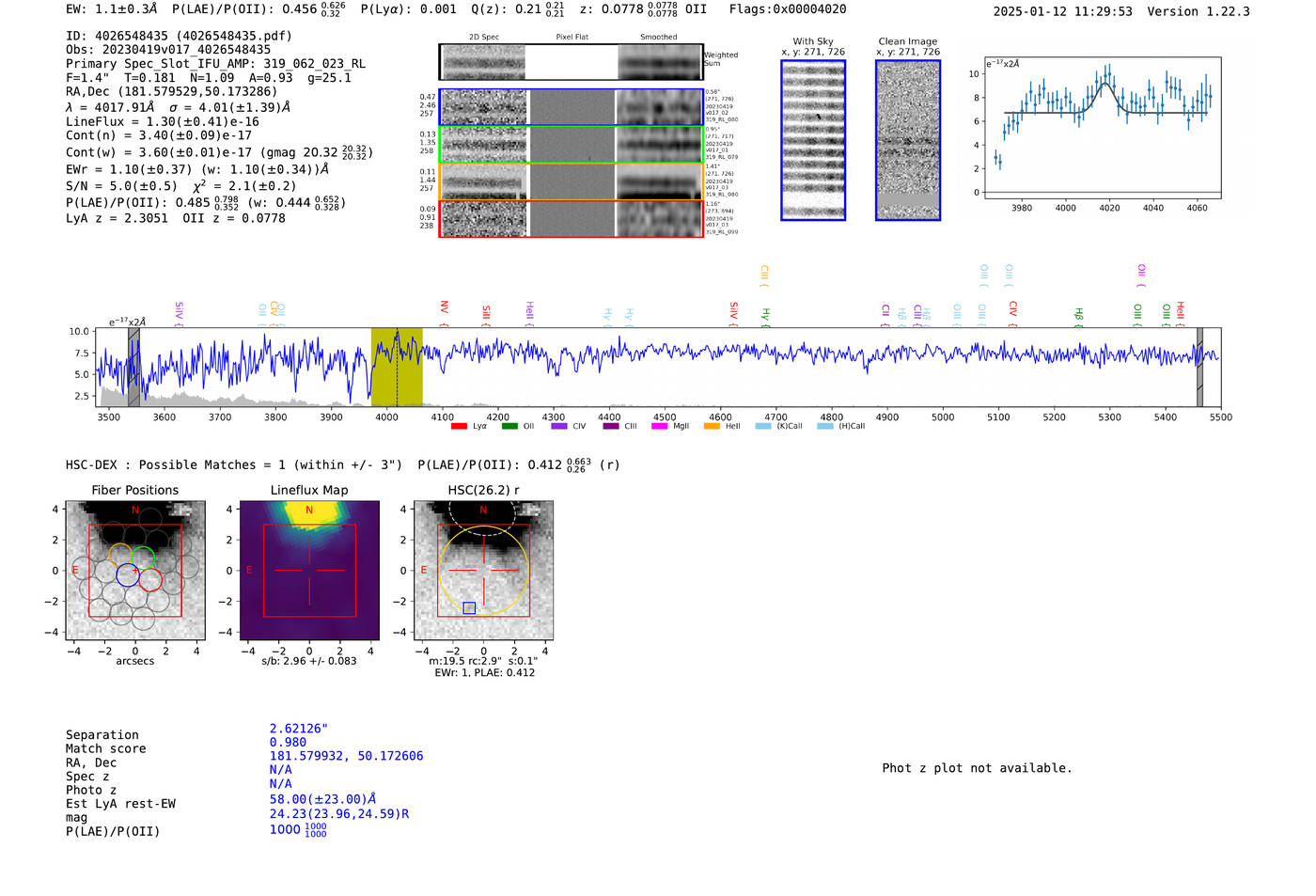Click the small blue square in HSC r image
Screen dimensions: 1316x896
(x=469, y=608)
